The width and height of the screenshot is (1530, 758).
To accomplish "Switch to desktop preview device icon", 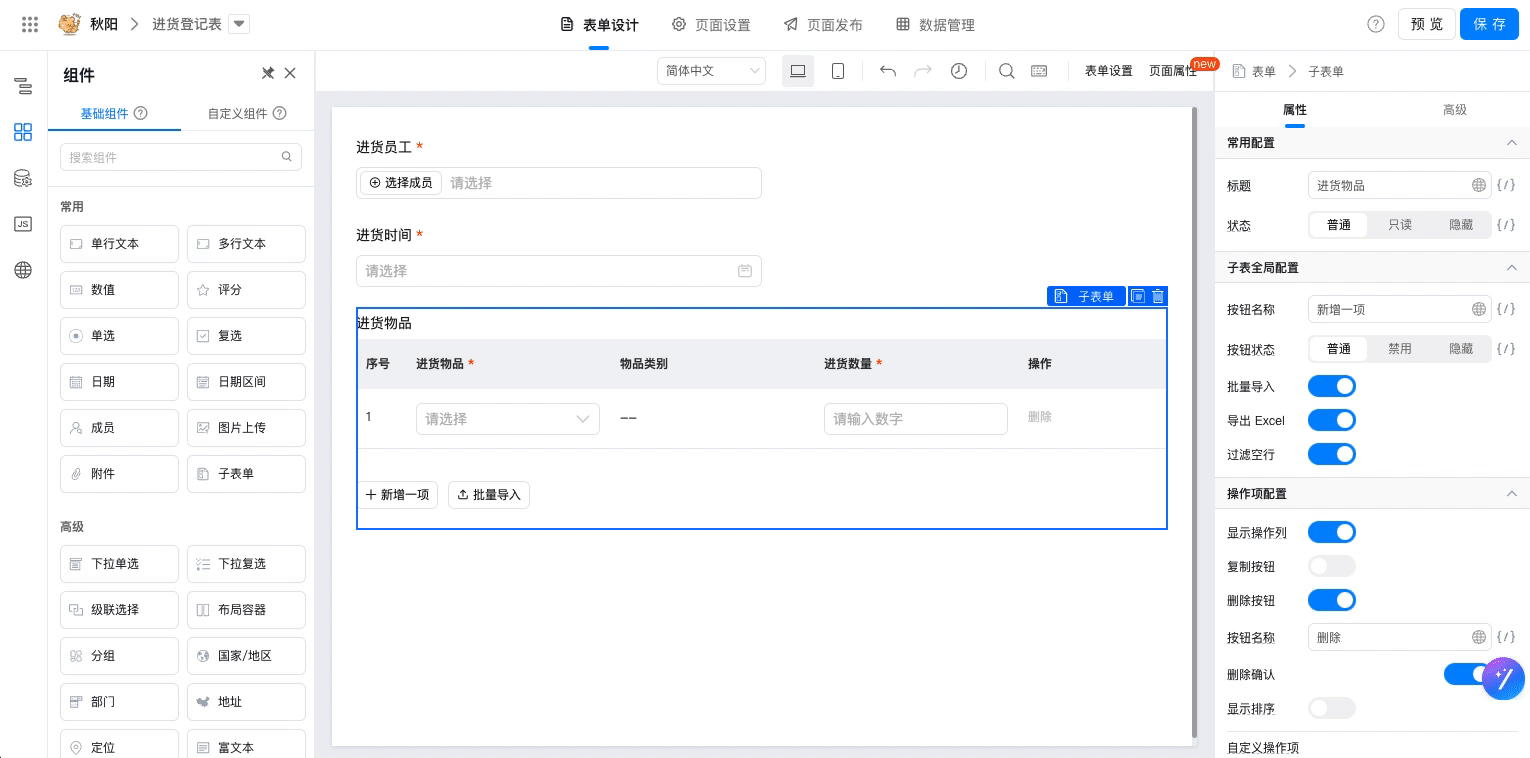I will (798, 71).
